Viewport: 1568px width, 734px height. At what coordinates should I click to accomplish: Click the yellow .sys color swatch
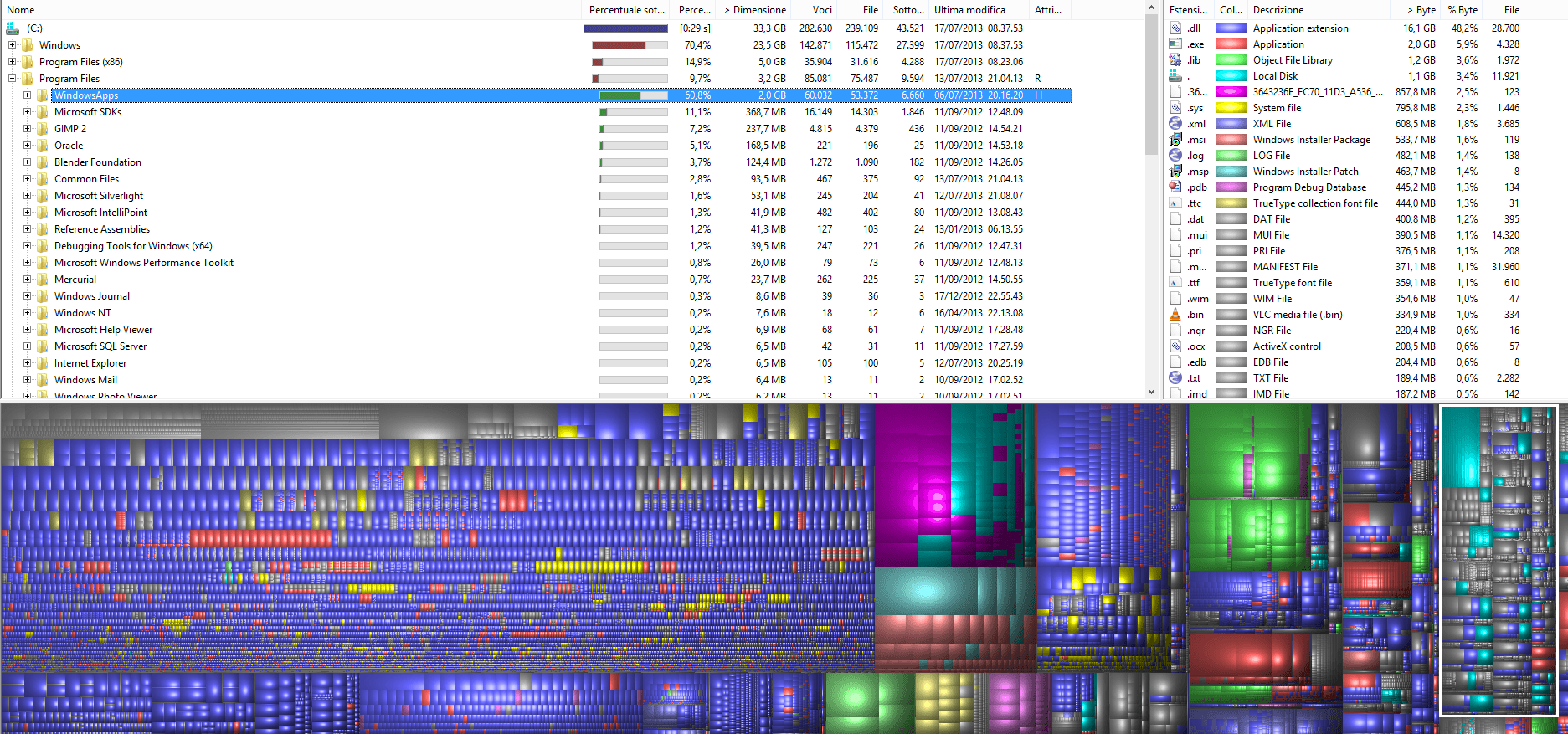coord(1231,108)
